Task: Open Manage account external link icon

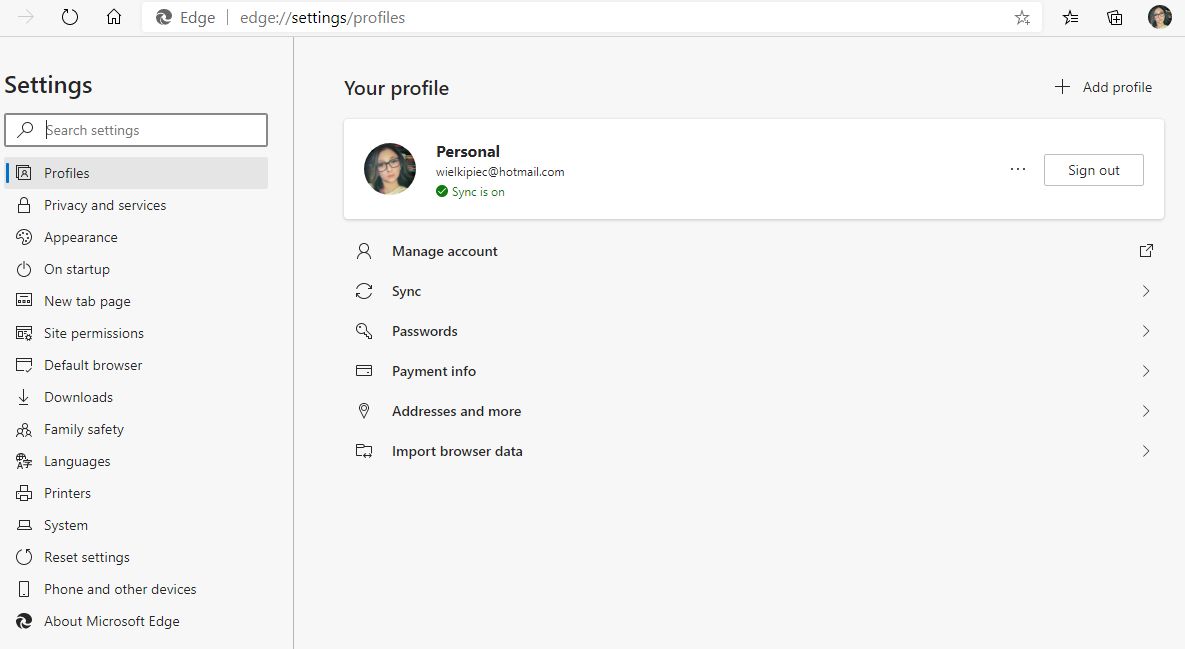Action: click(x=1146, y=251)
